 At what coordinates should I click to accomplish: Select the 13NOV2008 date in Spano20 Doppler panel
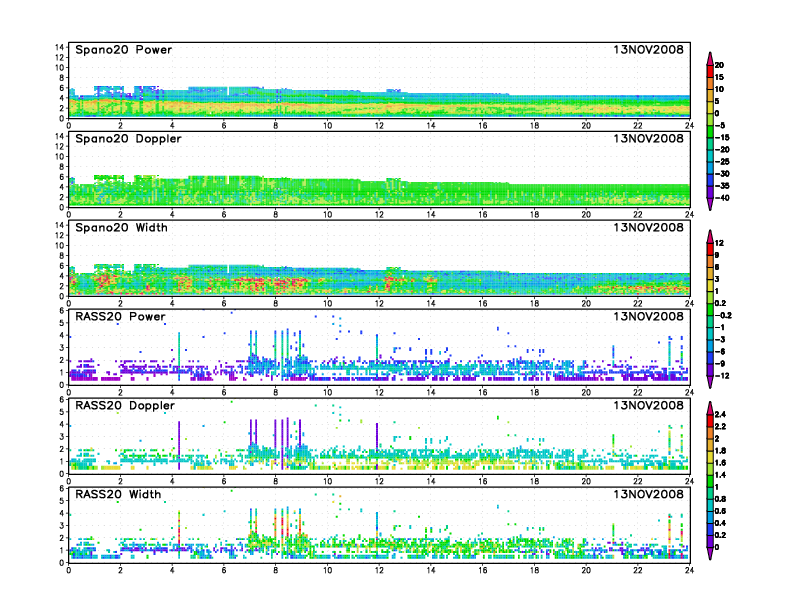(648, 139)
